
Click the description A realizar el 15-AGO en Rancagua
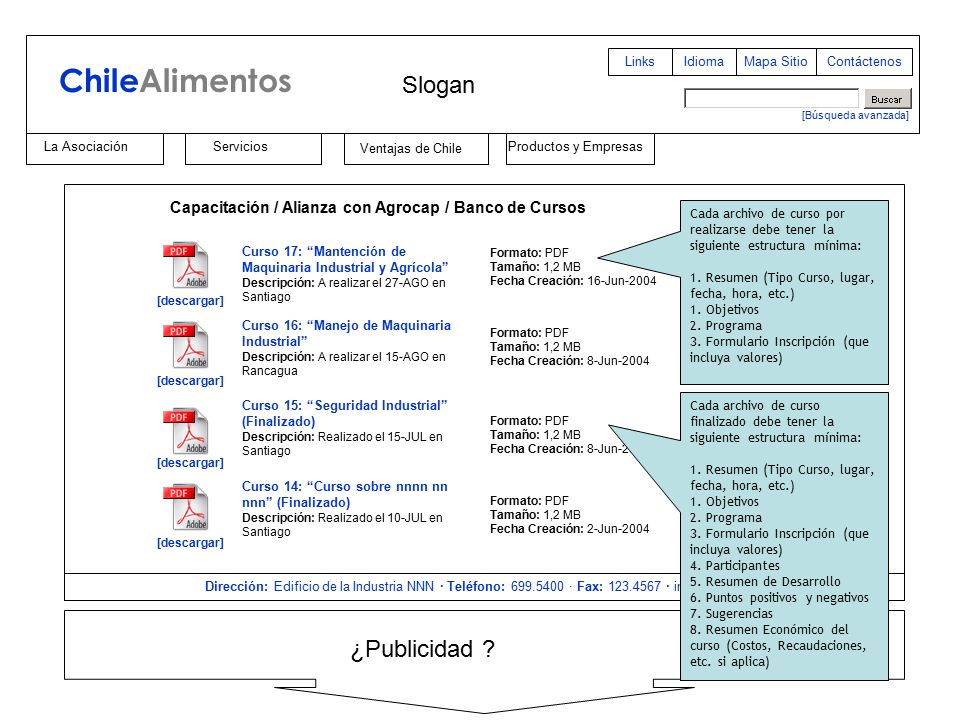[343, 364]
